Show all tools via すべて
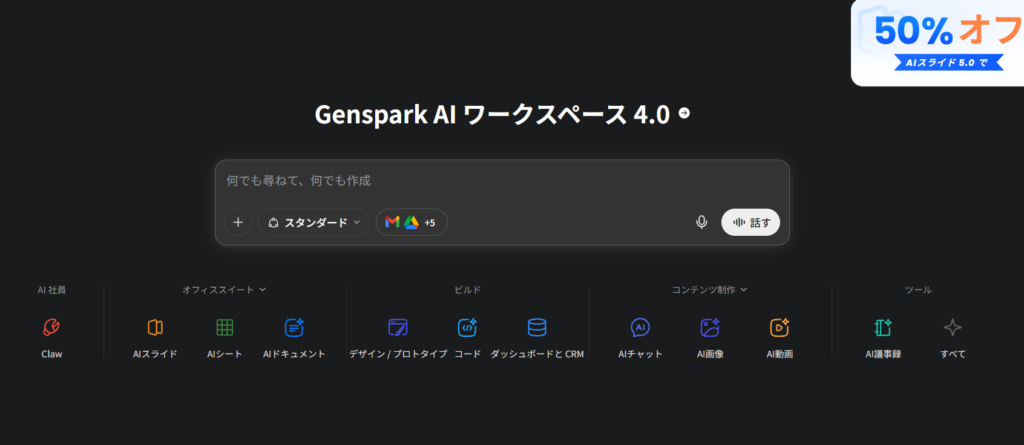Image resolution: width=1024 pixels, height=445 pixels. click(x=953, y=338)
